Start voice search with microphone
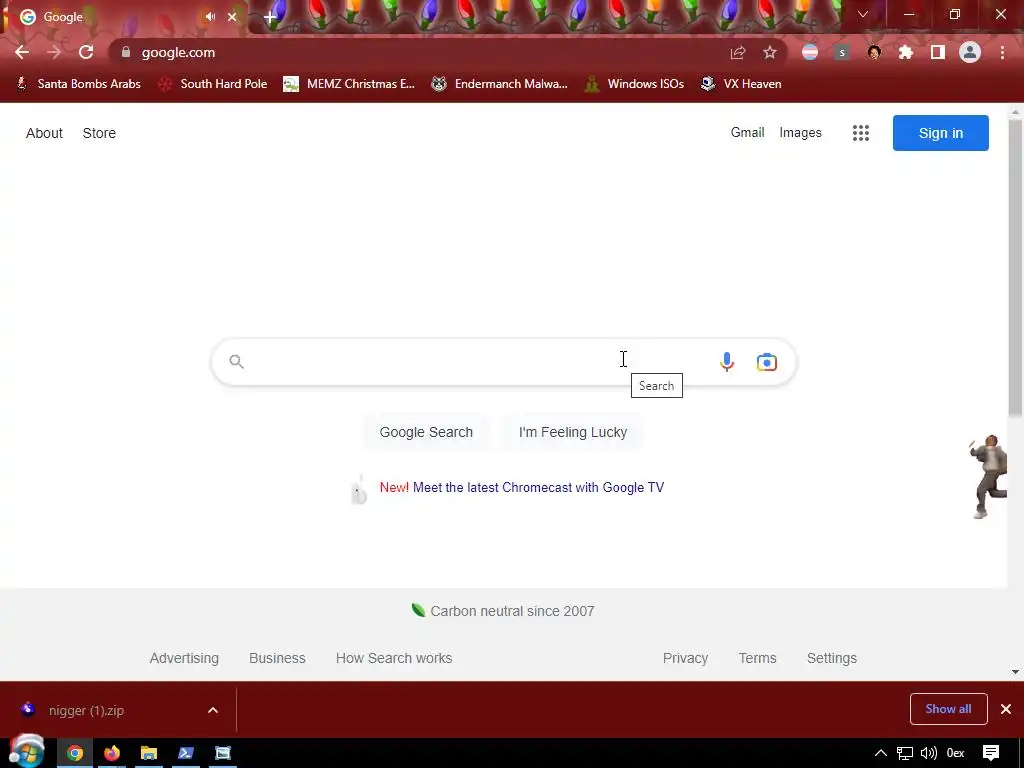This screenshot has width=1024, height=768. (727, 362)
